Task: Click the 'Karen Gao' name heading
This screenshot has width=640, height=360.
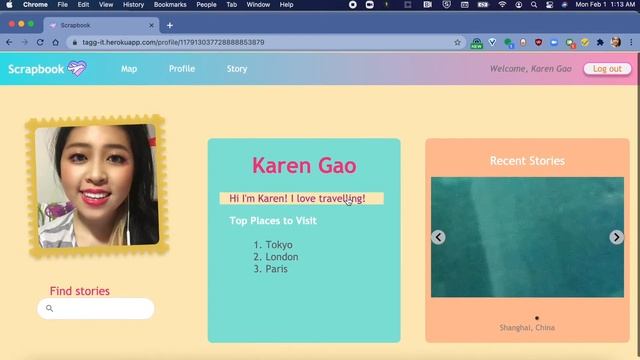Action: point(304,166)
